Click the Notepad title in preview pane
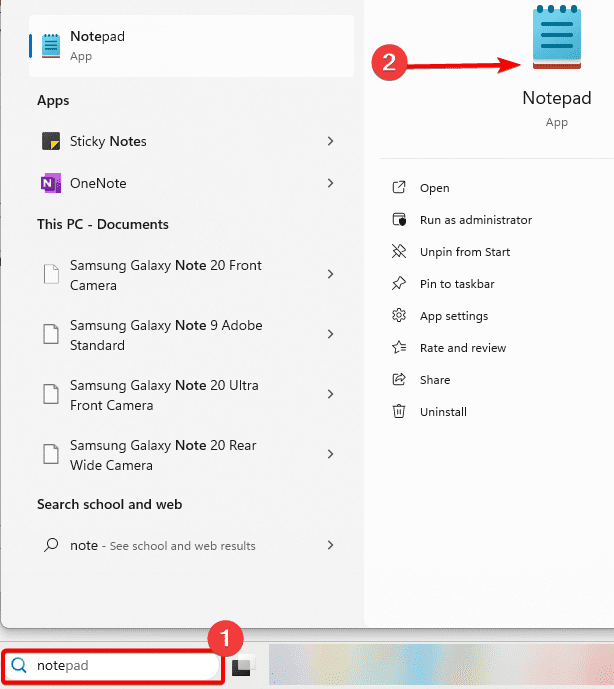614x689 pixels. [x=557, y=98]
